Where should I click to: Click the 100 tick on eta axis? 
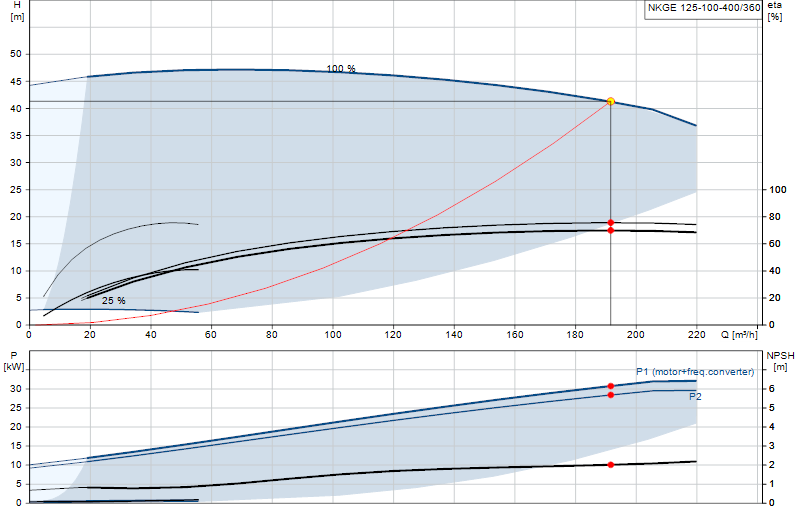pos(778,190)
